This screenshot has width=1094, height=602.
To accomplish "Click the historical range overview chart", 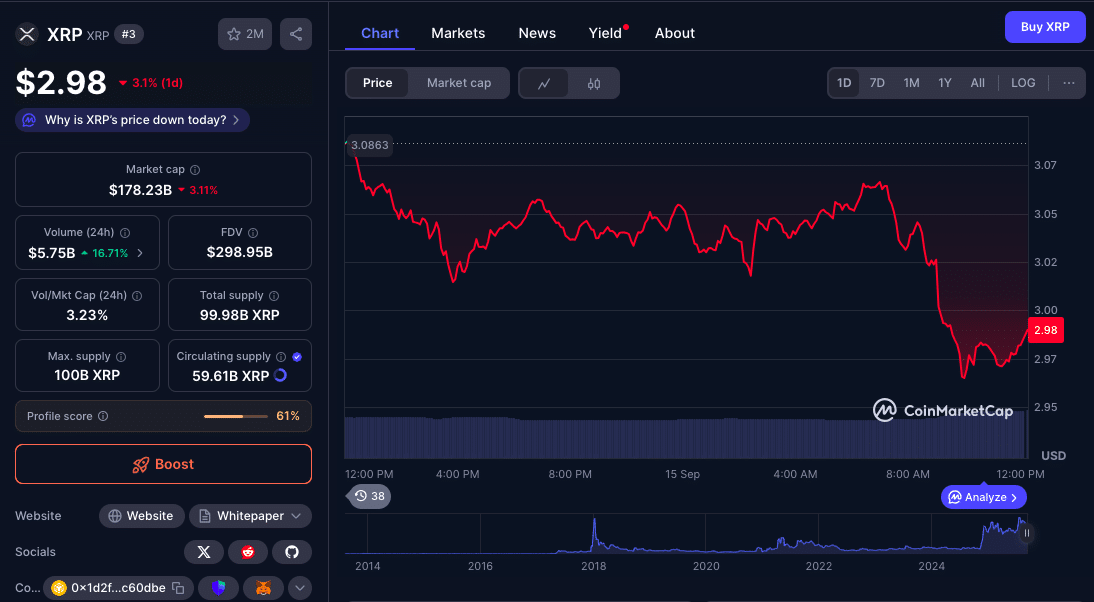I will (x=686, y=534).
